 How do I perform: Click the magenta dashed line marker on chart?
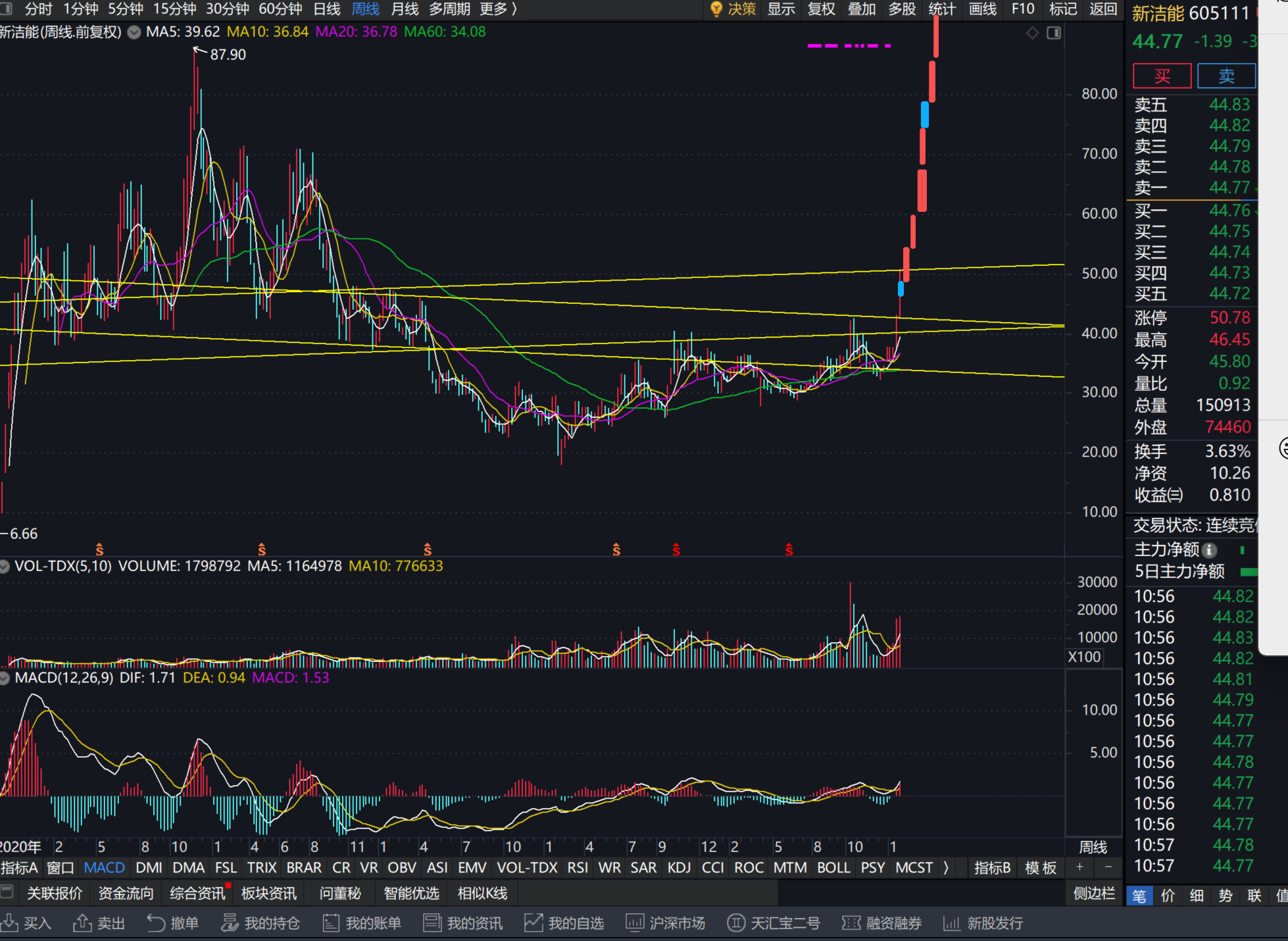tap(849, 45)
